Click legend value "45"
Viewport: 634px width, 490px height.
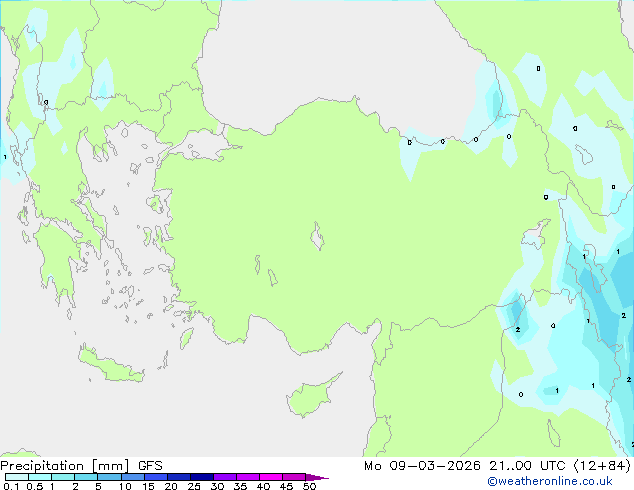tap(286, 486)
